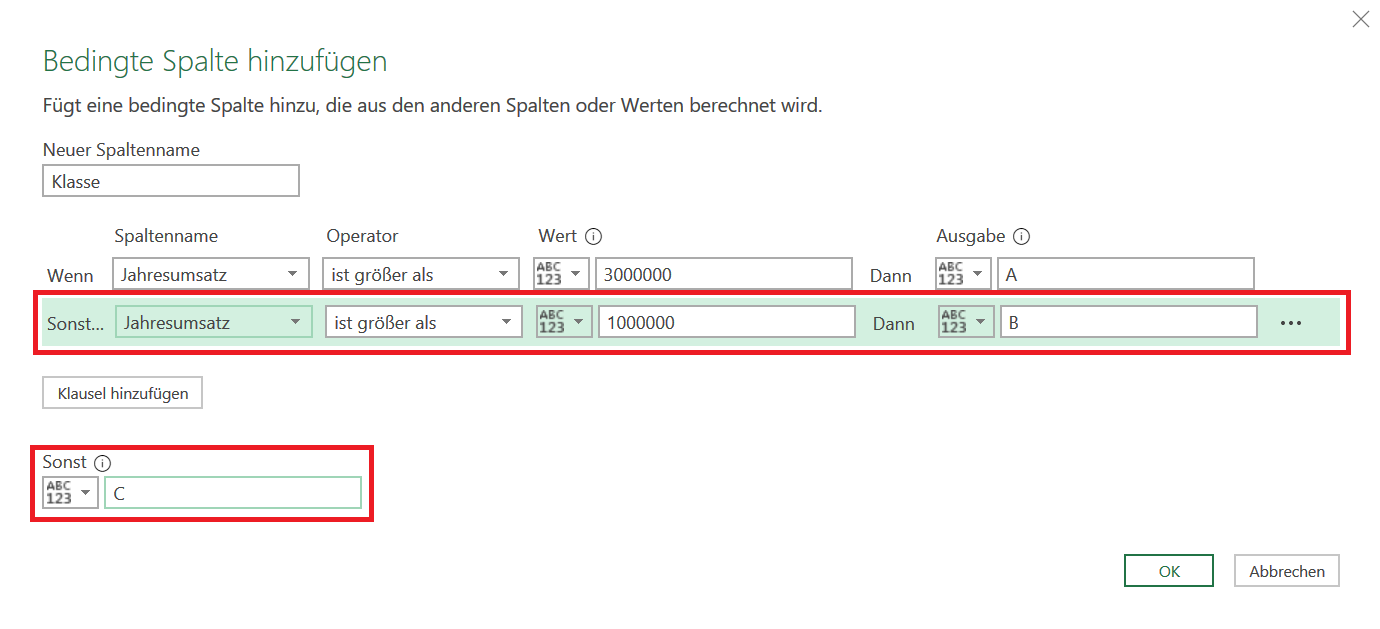
Task: Close the dialog with the X
Action: point(1360,19)
